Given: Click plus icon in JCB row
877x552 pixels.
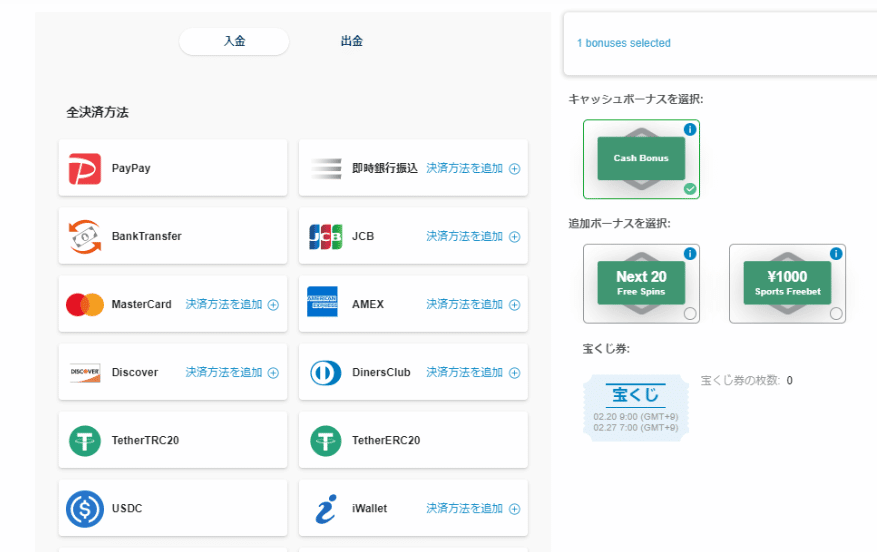Looking at the screenshot, I should coord(515,237).
